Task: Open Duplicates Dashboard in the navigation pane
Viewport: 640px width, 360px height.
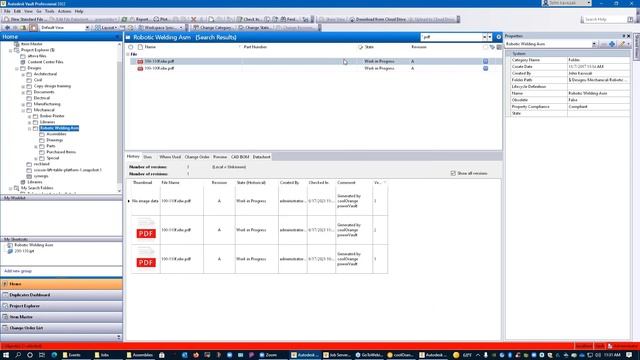Action: pyautogui.click(x=61, y=295)
